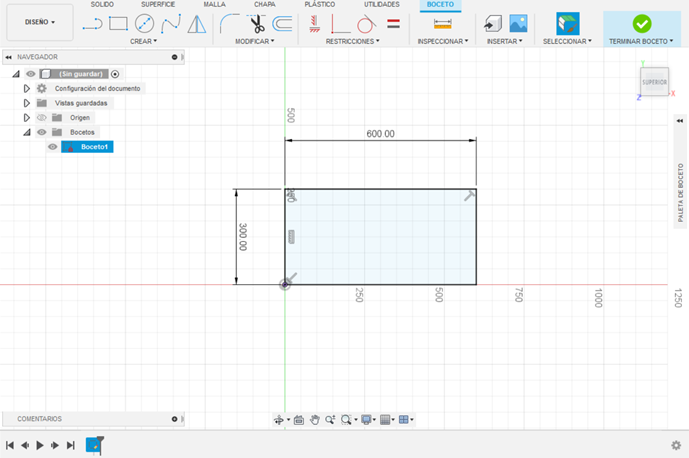Click the activate radio button beside (Sin guardar)
The width and height of the screenshot is (689, 458).
[x=115, y=74]
